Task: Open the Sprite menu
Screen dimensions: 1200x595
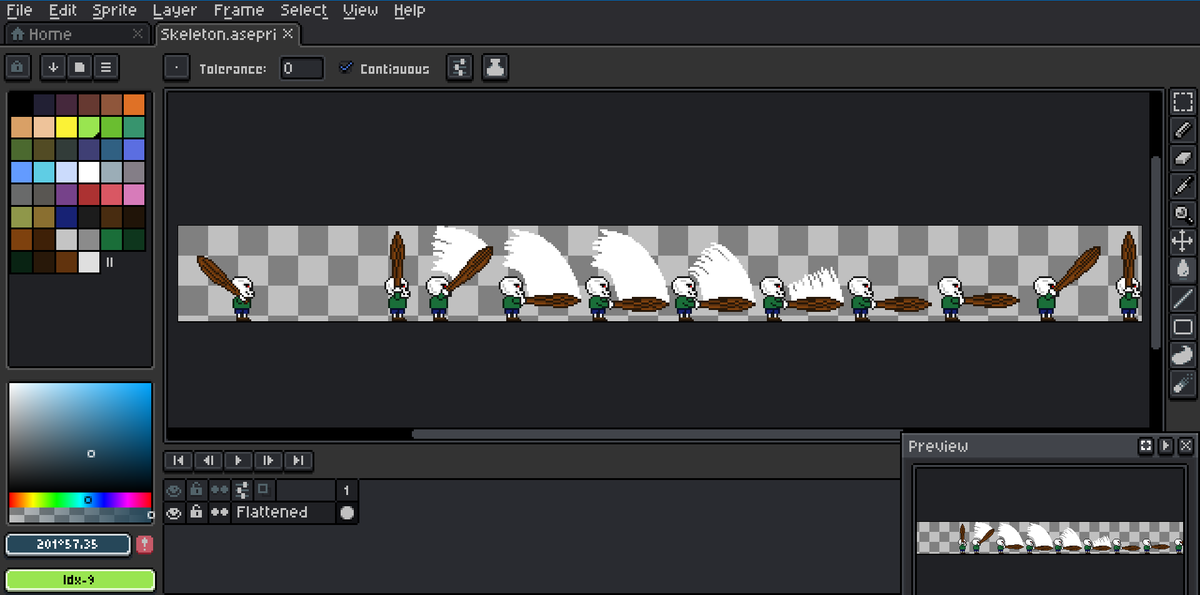Action: click(113, 10)
